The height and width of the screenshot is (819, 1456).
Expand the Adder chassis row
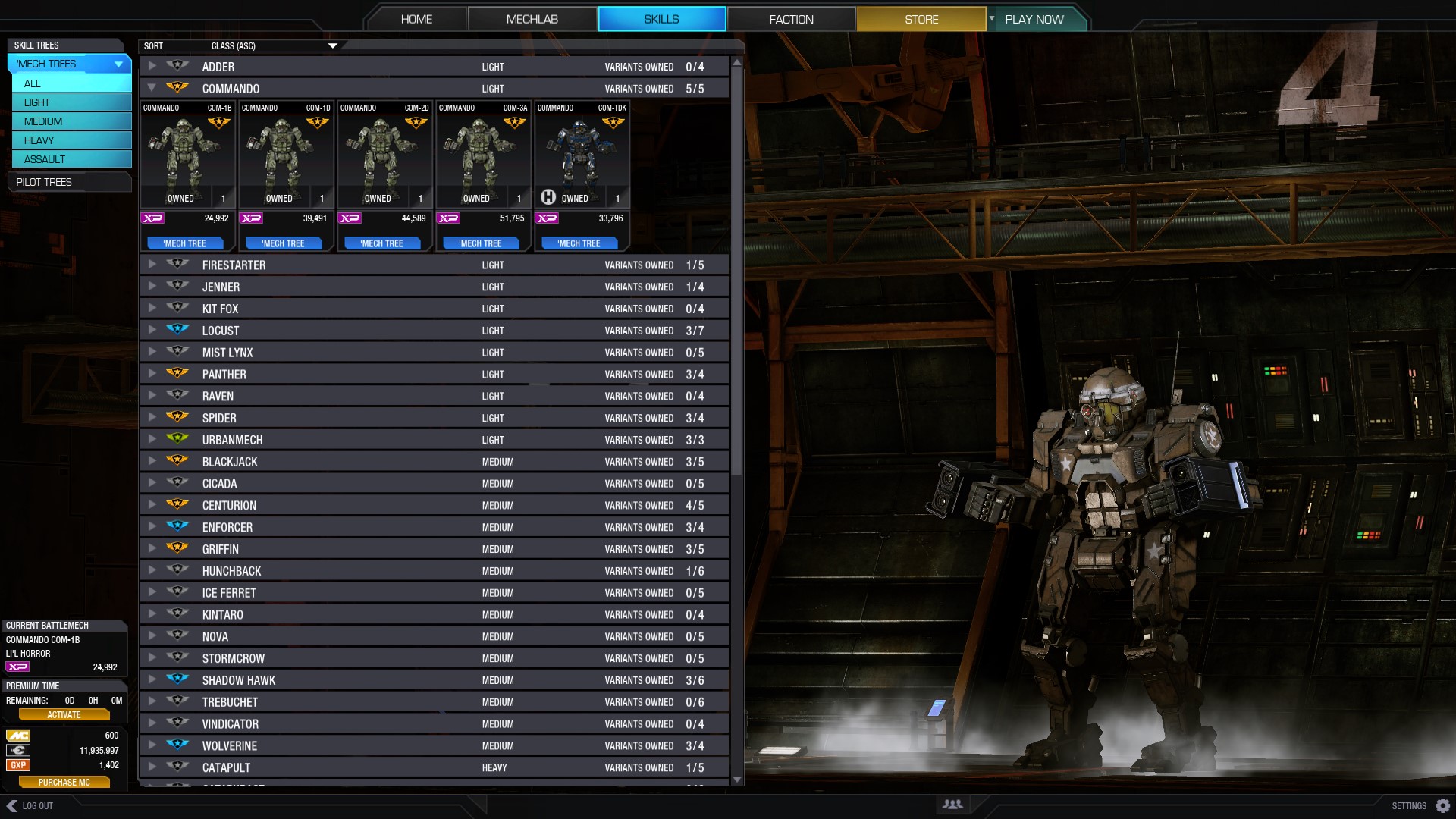click(152, 66)
